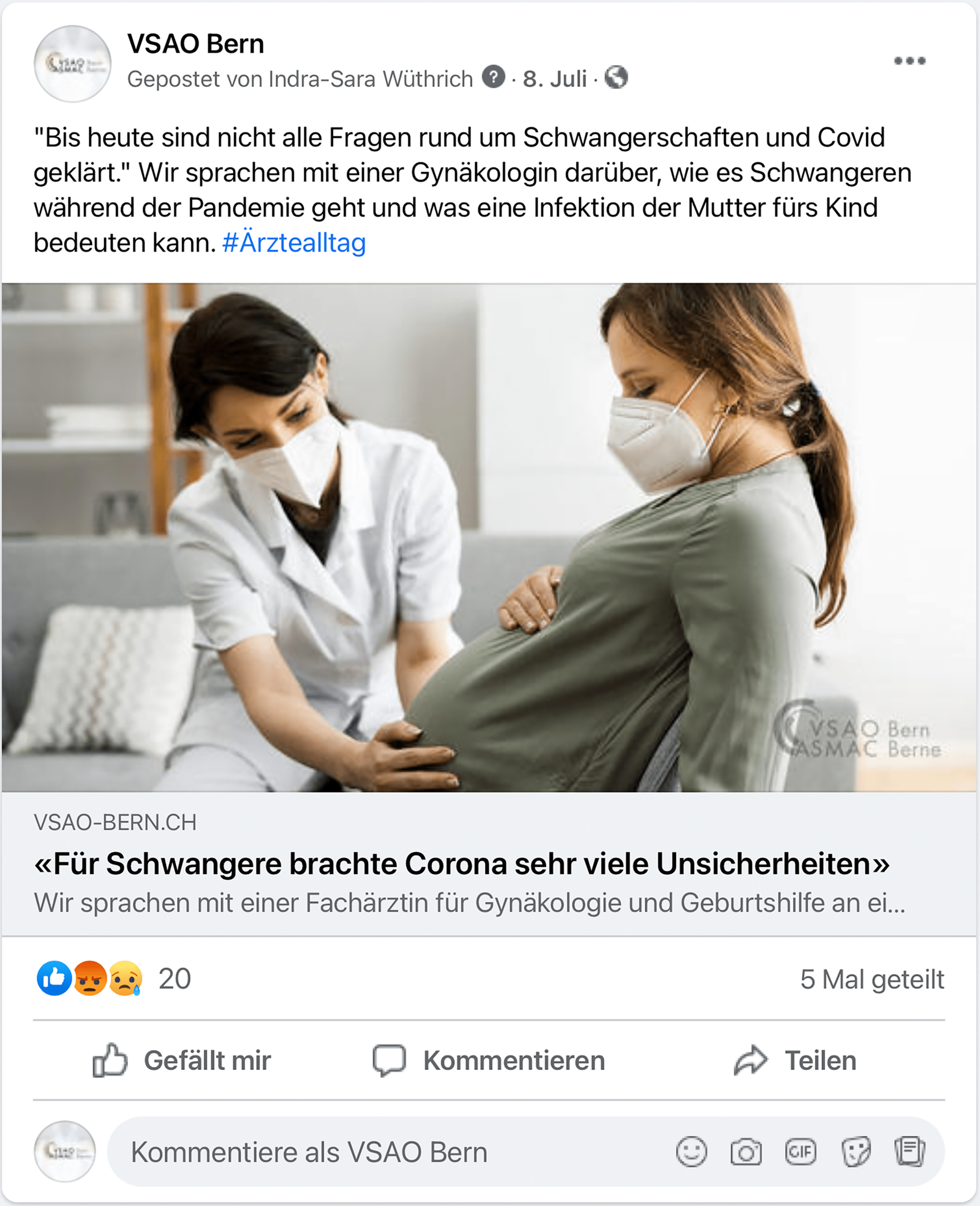This screenshot has height=1206, width=980.
Task: Click the angry reaction emoji icon
Action: (89, 978)
